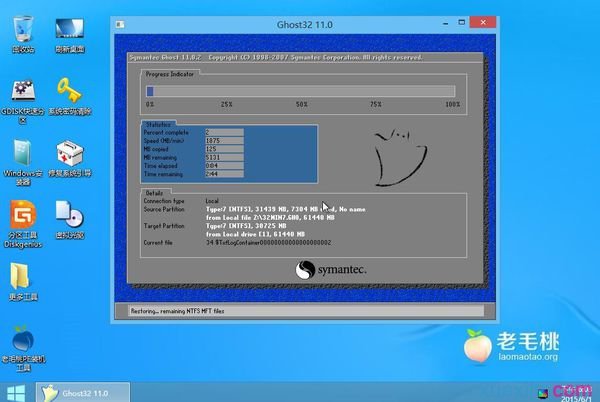This screenshot has width=600, height=402.
Task: Maximize the Ghost32 11.0 window
Action: point(462,23)
